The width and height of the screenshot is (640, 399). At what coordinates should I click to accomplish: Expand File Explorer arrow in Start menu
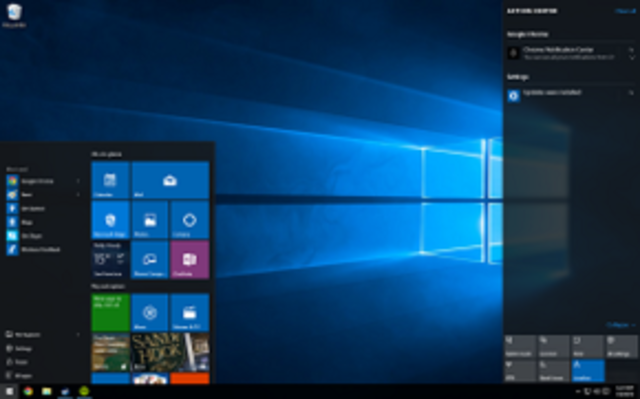(78, 335)
